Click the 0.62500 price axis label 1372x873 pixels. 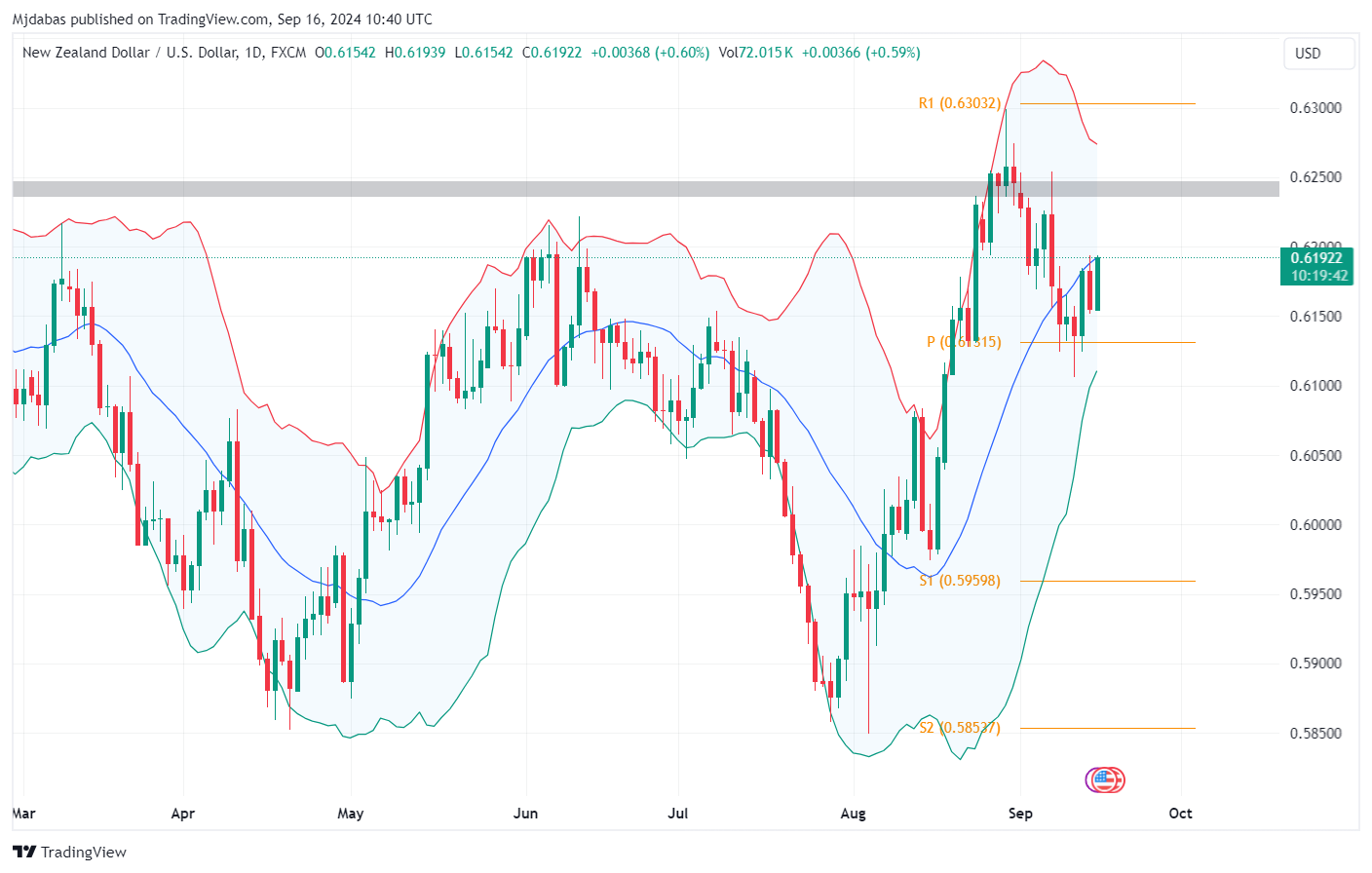coord(1315,177)
